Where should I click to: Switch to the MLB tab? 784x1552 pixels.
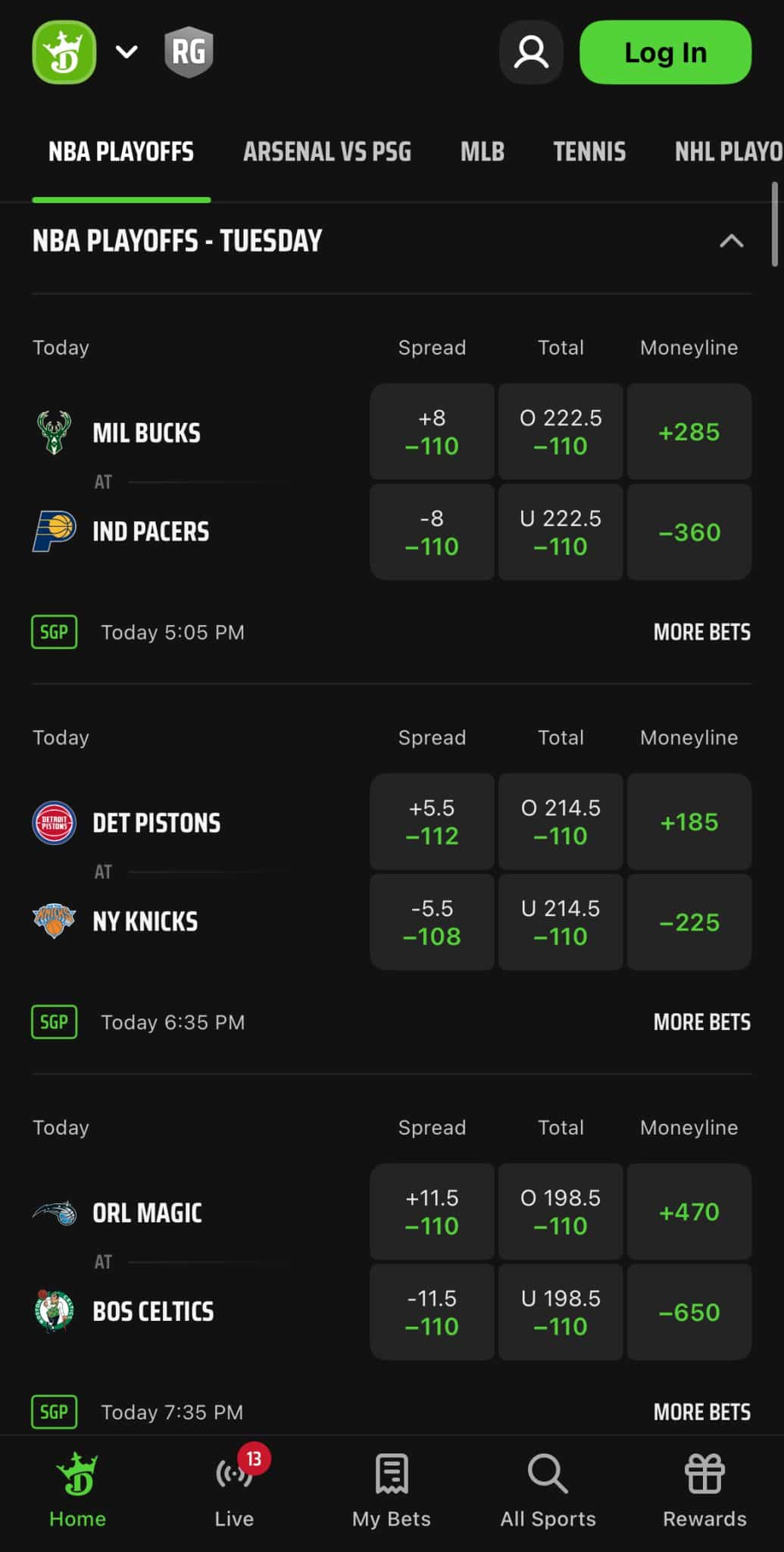pos(482,152)
